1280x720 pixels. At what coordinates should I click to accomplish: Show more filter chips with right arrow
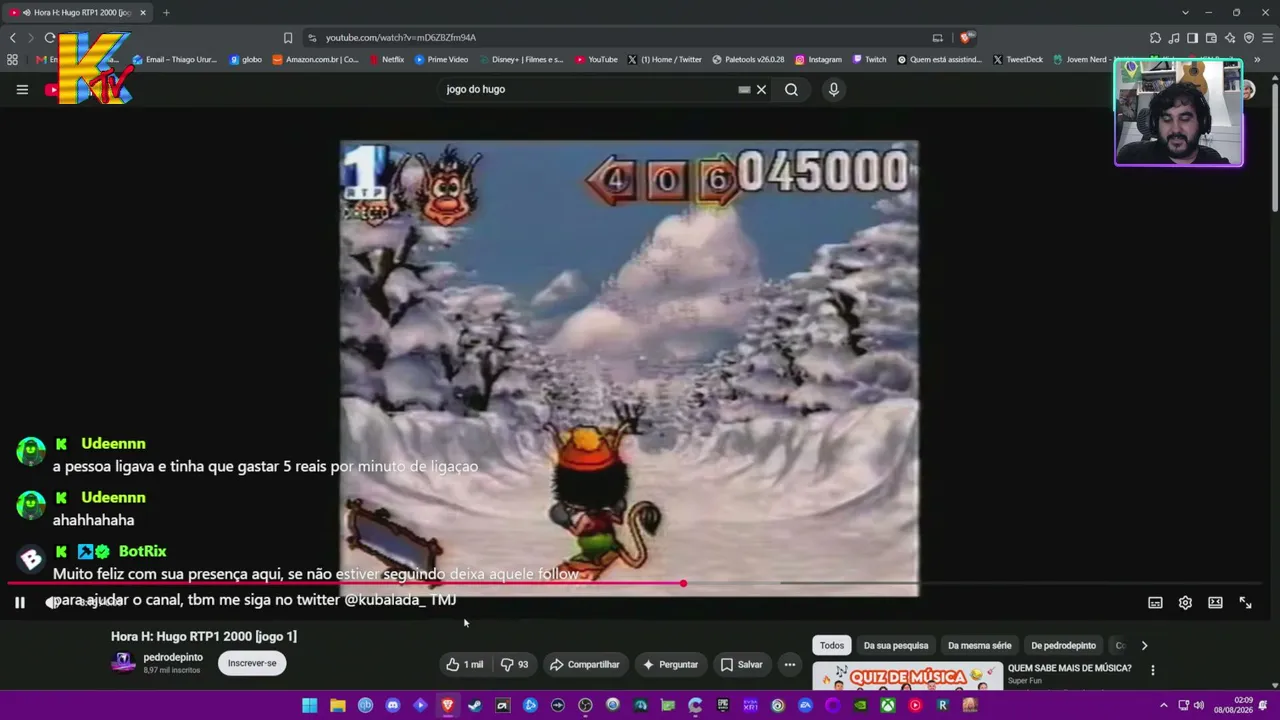coord(1144,645)
